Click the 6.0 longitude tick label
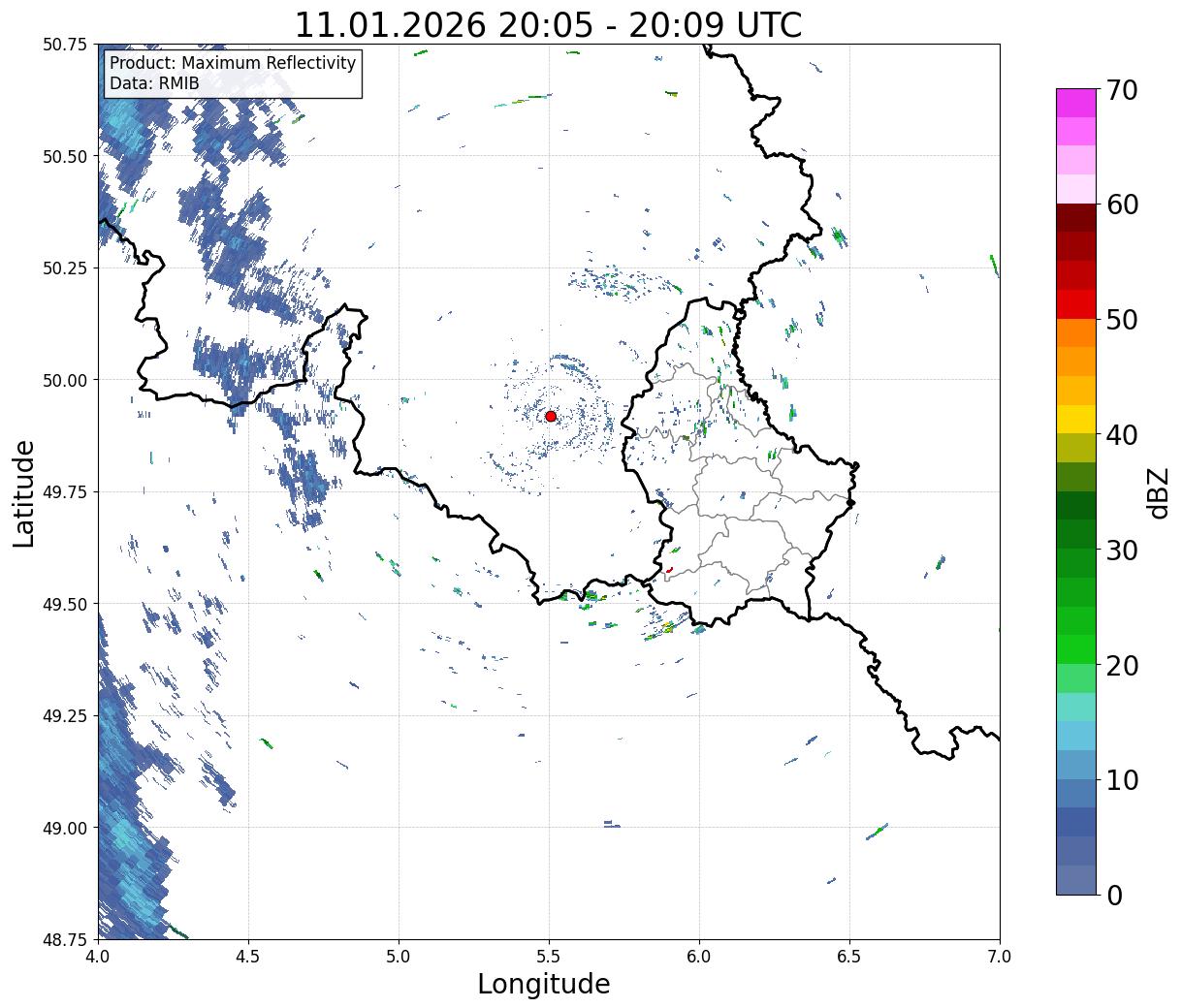 [699, 956]
